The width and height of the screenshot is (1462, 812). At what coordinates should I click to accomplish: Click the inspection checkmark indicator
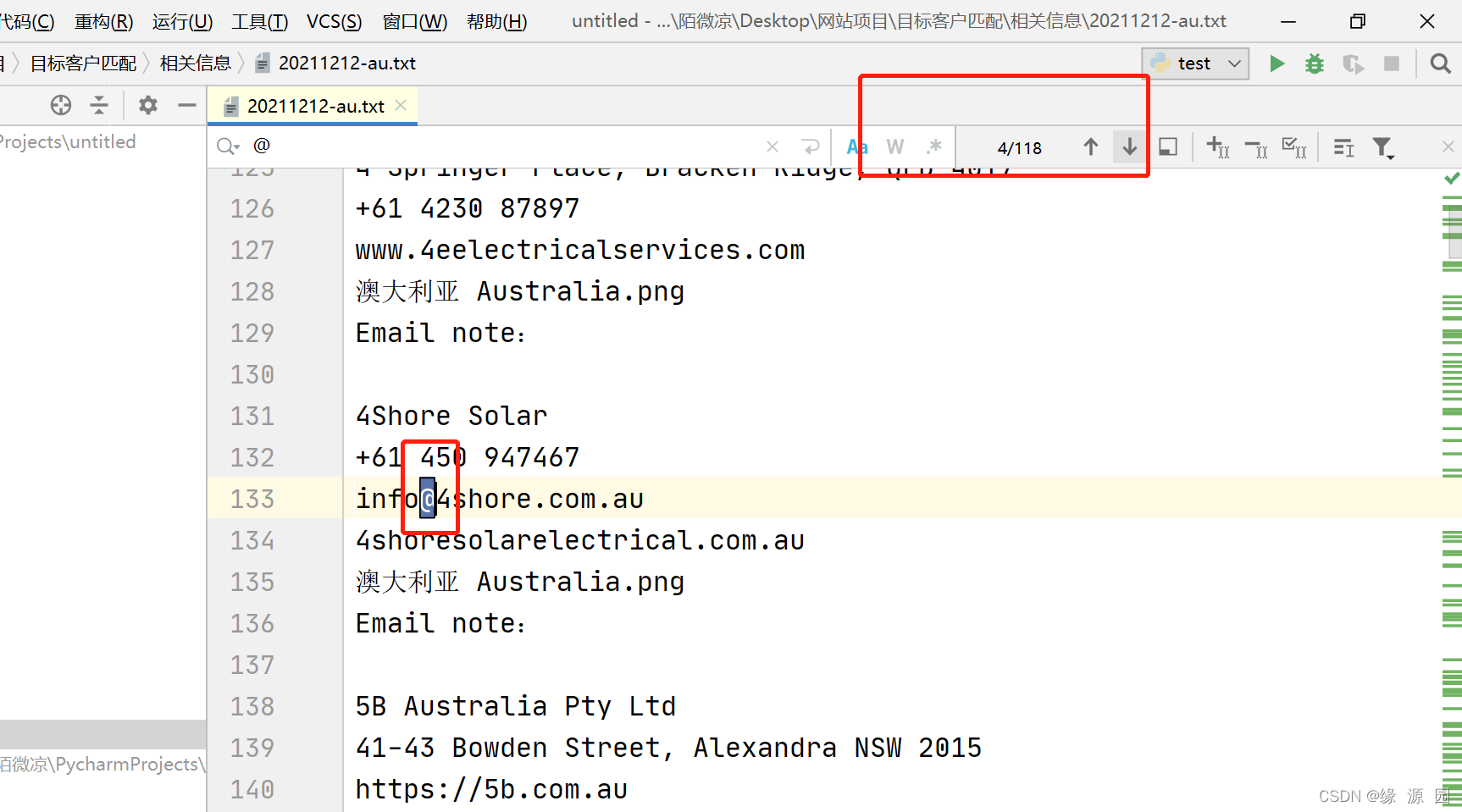tap(1452, 178)
